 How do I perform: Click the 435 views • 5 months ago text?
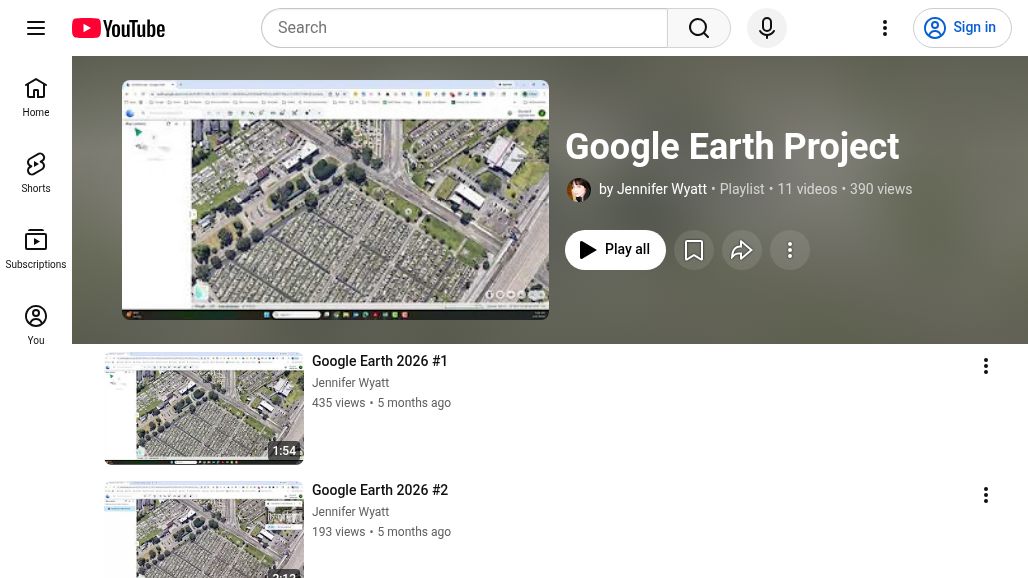click(x=382, y=403)
